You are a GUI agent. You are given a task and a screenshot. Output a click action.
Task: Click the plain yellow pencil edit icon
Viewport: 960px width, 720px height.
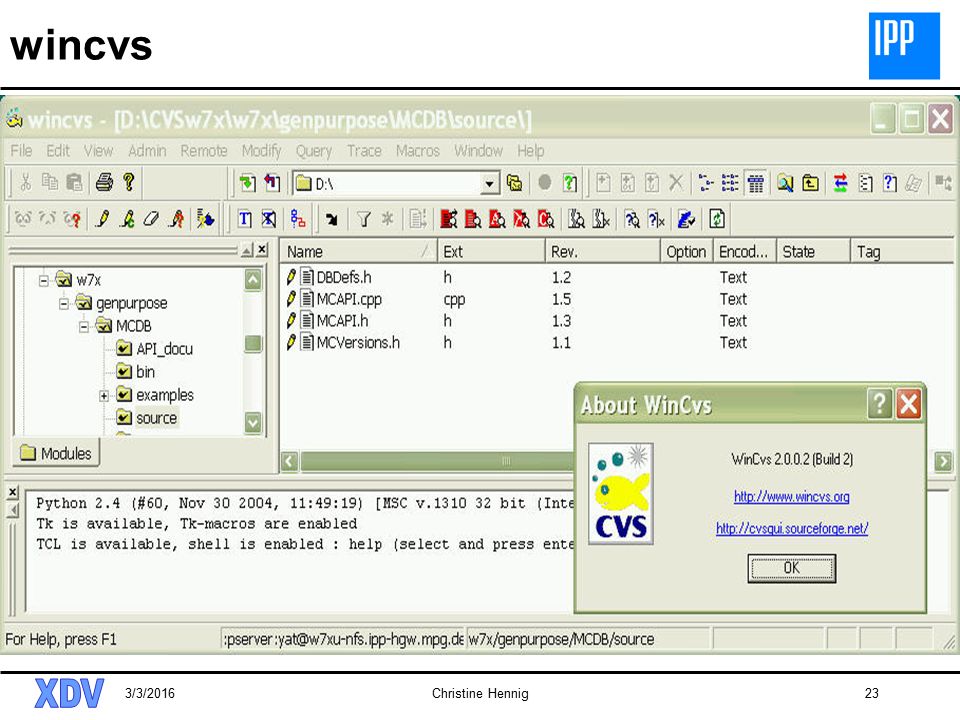pos(103,219)
